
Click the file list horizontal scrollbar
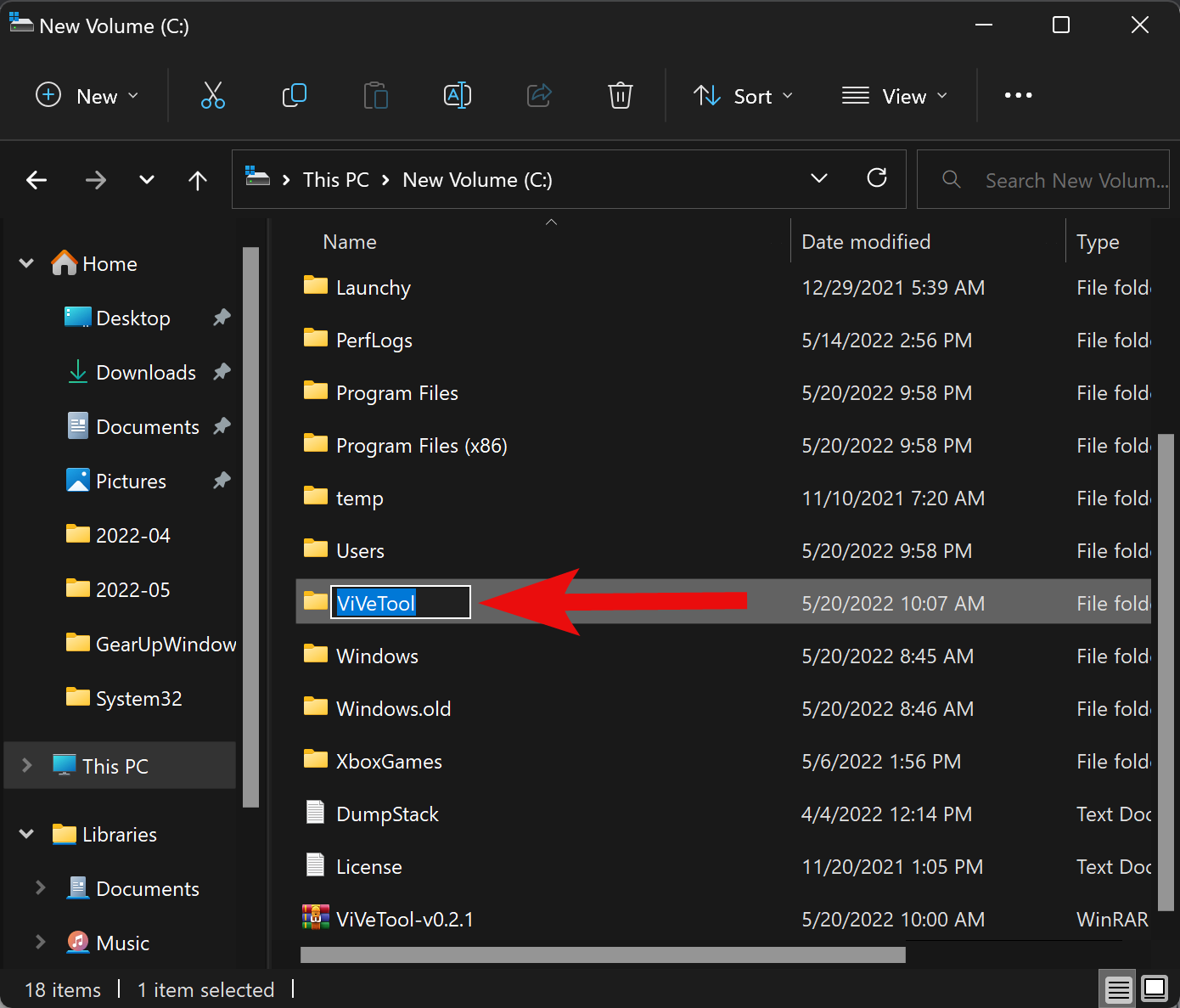[603, 955]
